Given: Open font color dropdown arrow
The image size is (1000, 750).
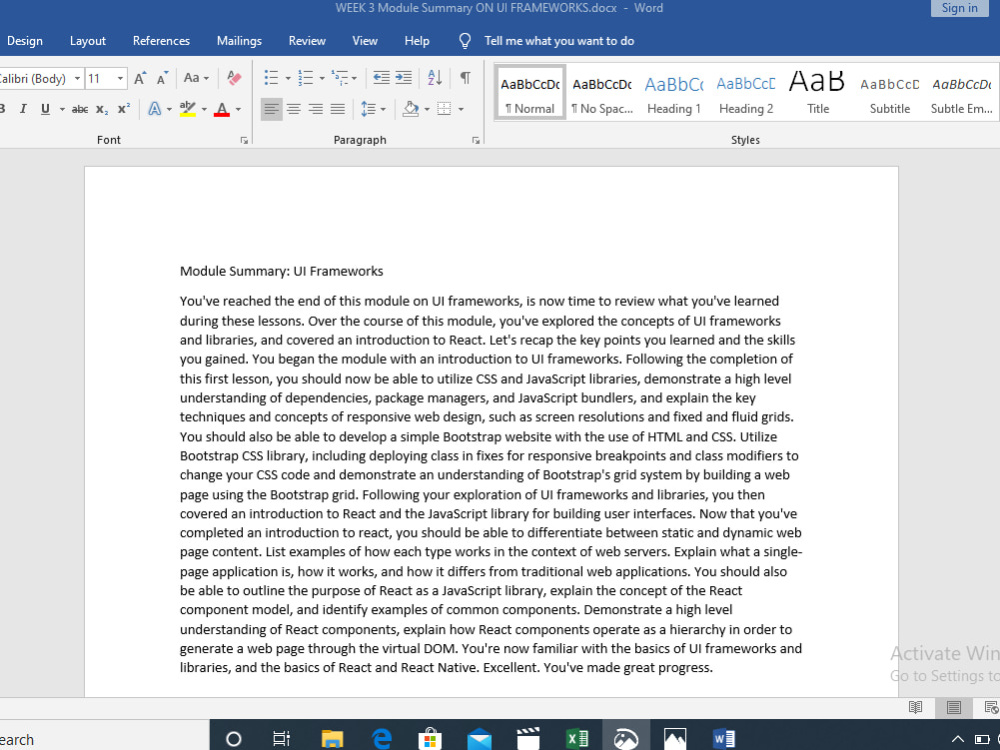Looking at the screenshot, I should pyautogui.click(x=239, y=109).
